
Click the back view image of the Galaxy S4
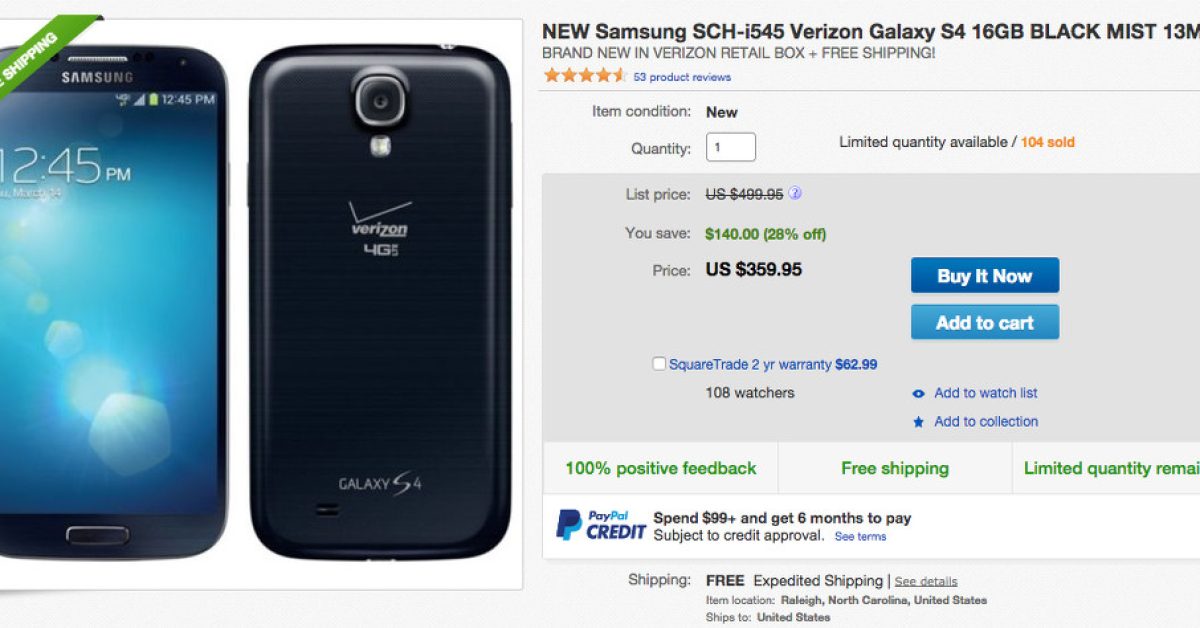click(379, 300)
